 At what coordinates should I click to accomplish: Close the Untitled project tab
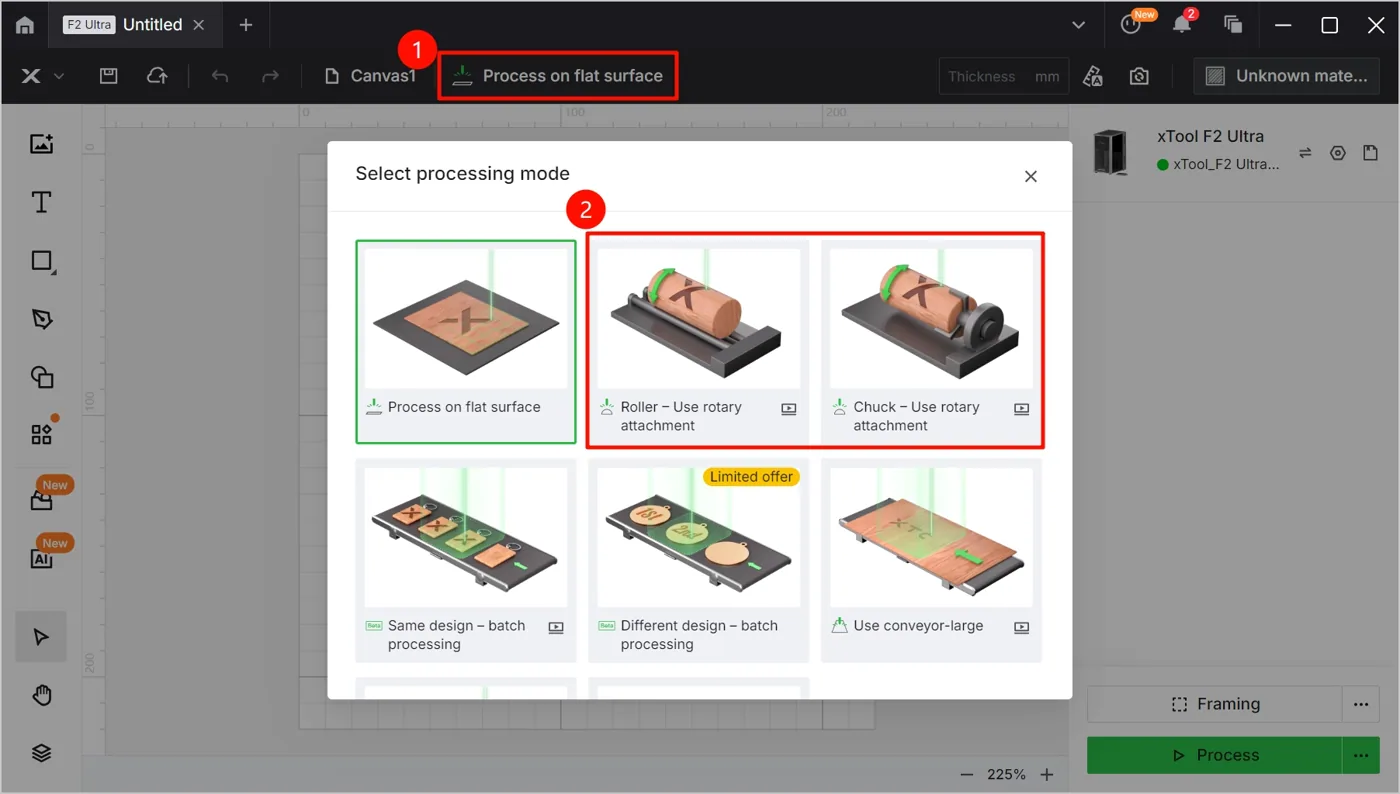tap(198, 25)
